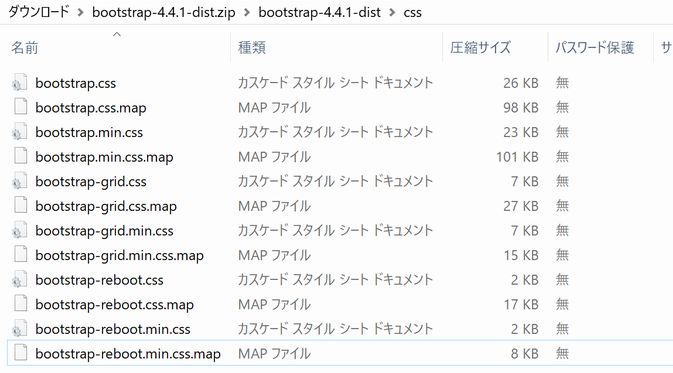The image size is (673, 373).
Task: Click the bootstrap-grid.css.map file icon
Action: (20, 206)
